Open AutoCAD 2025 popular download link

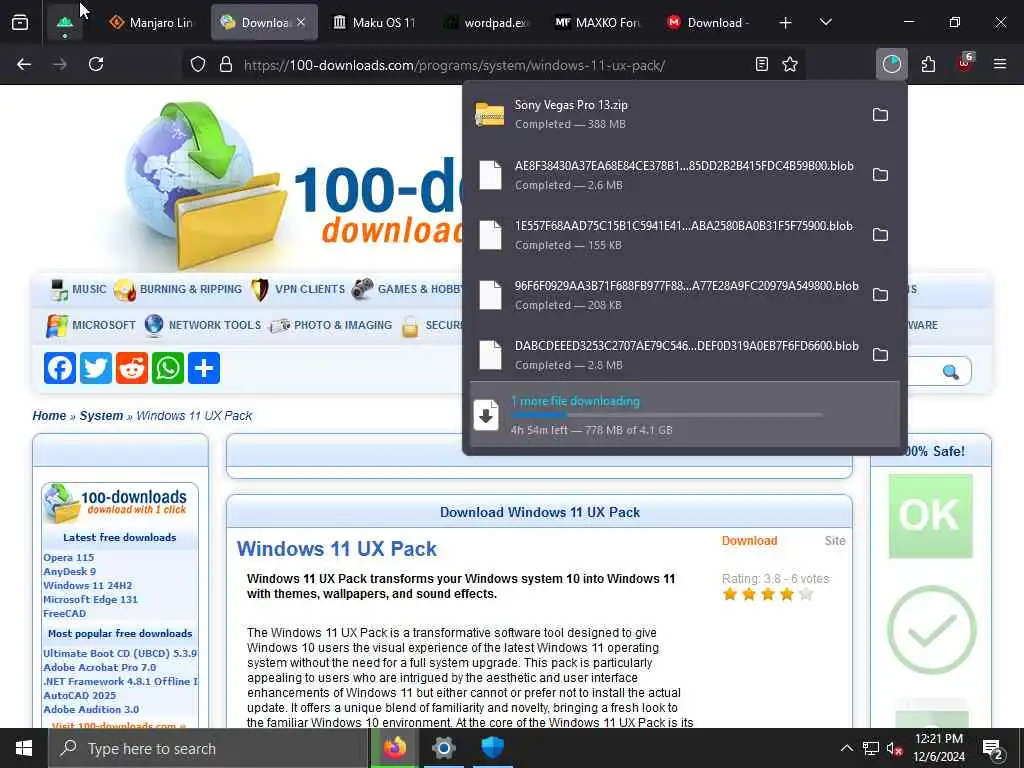tap(80, 696)
